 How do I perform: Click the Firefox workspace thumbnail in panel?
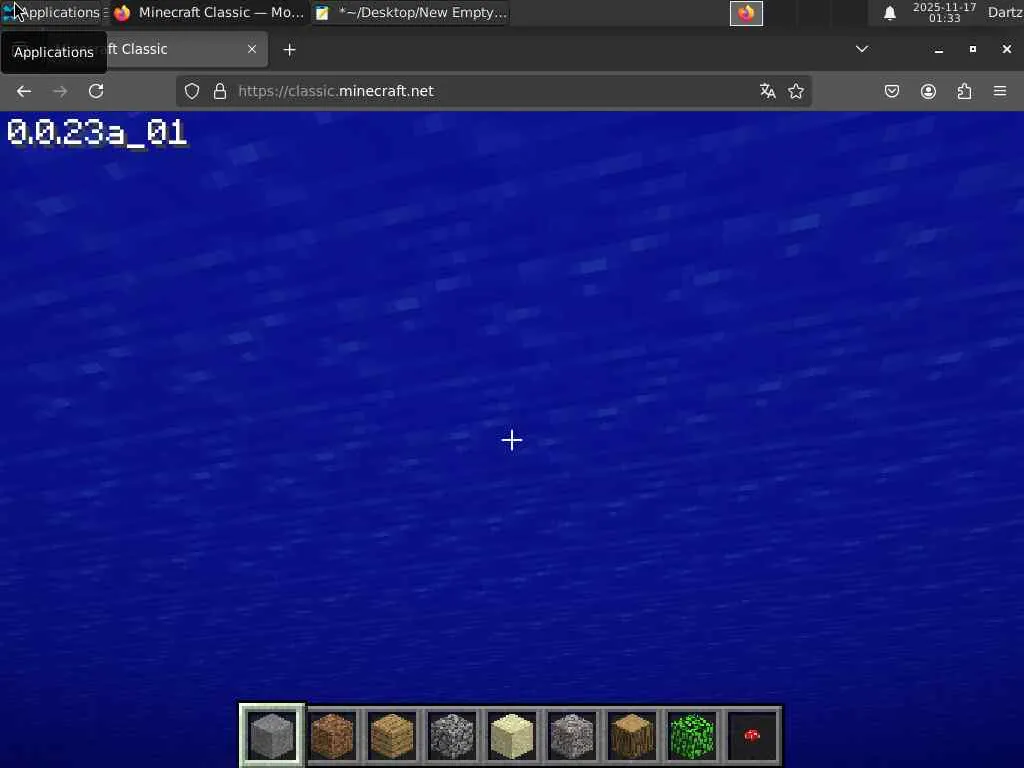click(x=746, y=13)
